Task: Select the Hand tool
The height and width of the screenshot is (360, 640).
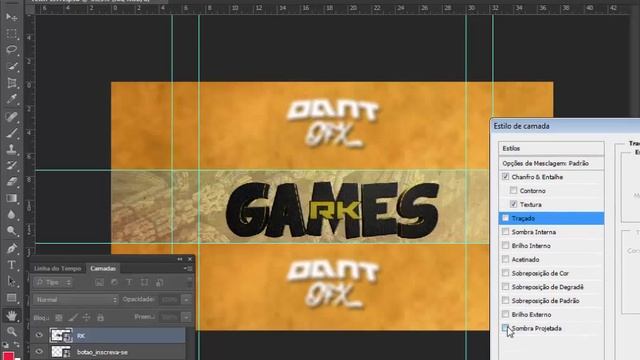Action: coord(11,315)
